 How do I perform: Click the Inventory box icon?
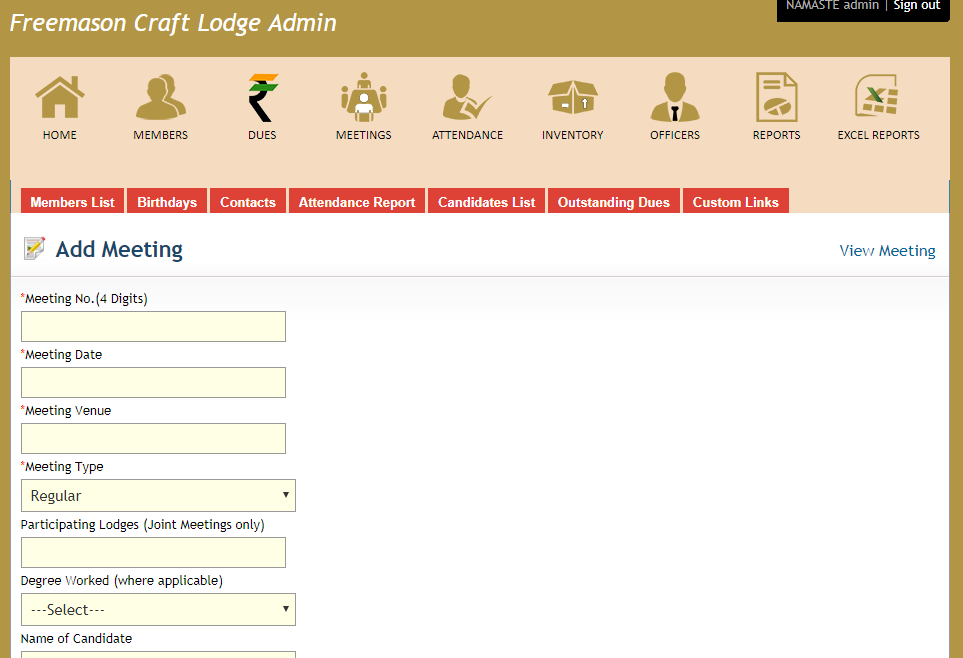pos(573,99)
